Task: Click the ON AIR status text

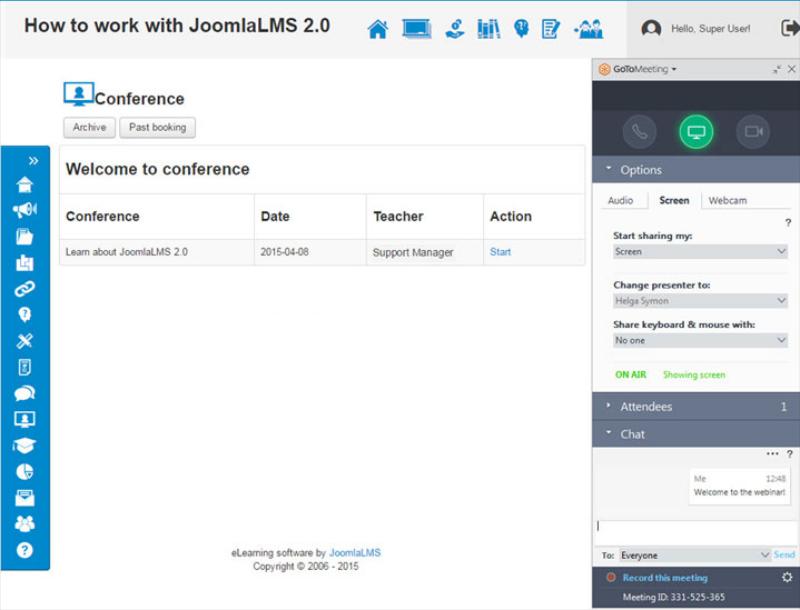Action: [x=631, y=374]
